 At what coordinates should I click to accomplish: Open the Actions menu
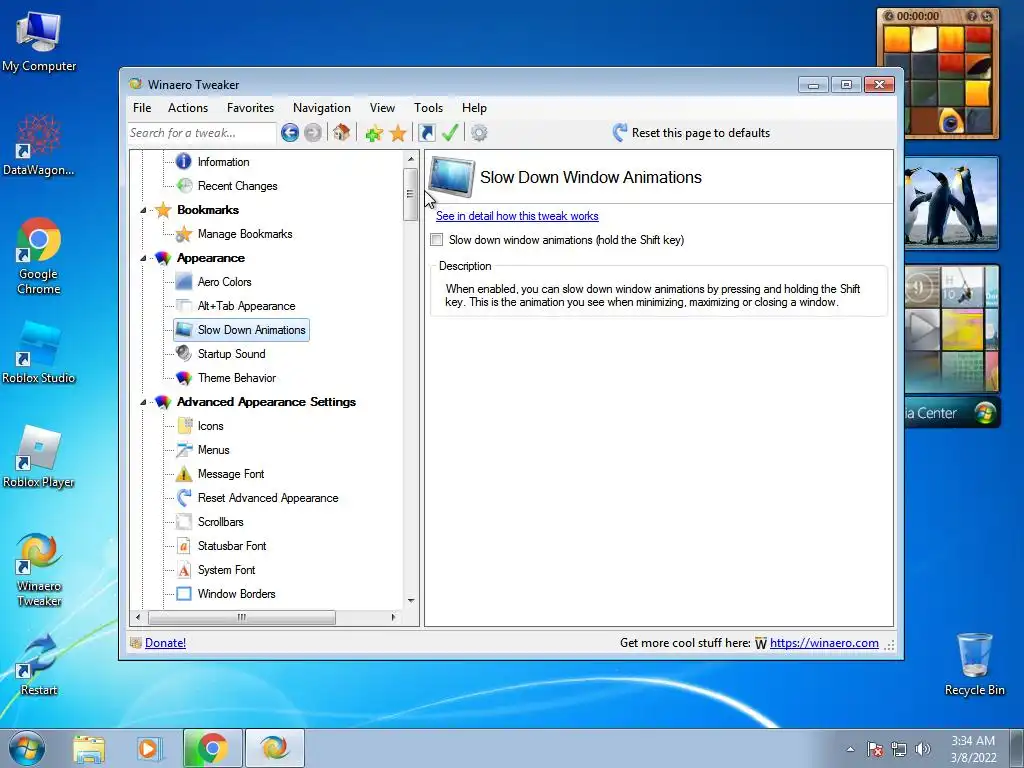tap(188, 108)
